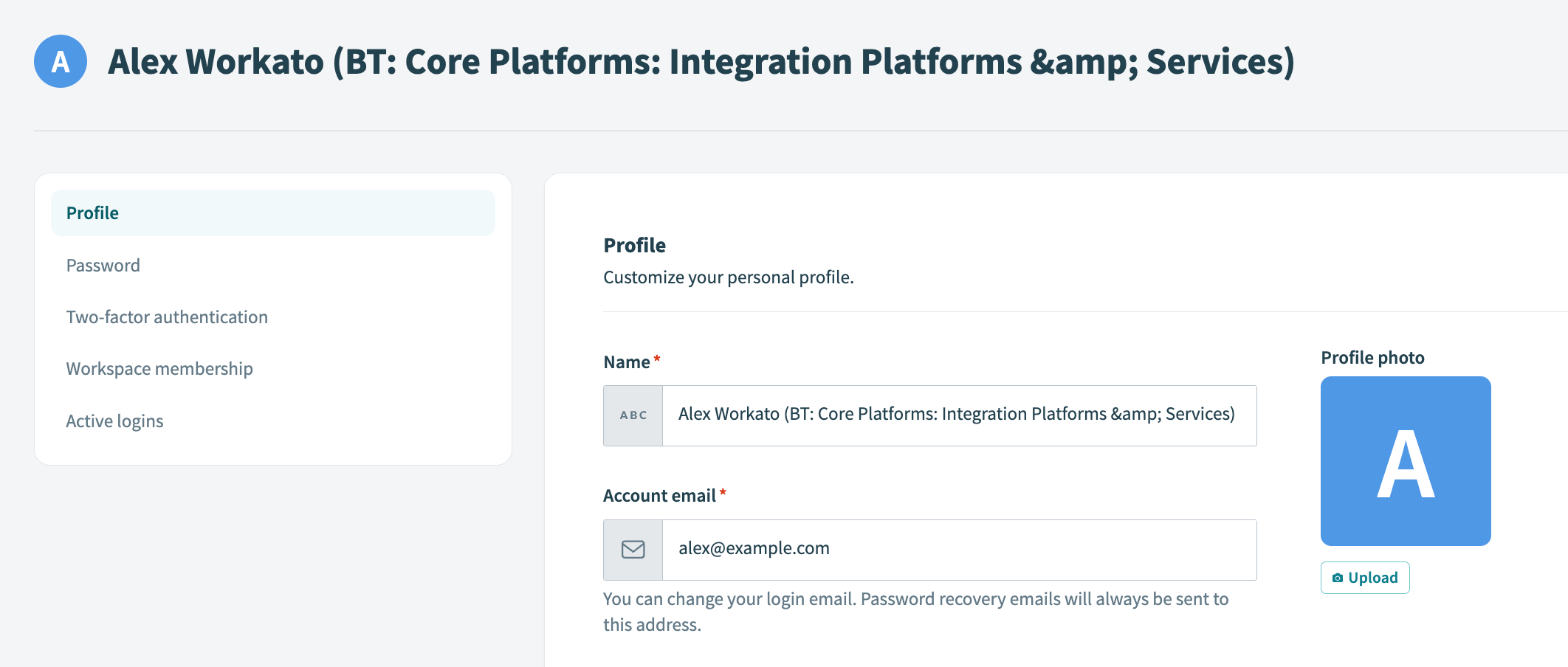Select Workspace membership in the sidebar
The width and height of the screenshot is (1568, 667).
point(159,369)
